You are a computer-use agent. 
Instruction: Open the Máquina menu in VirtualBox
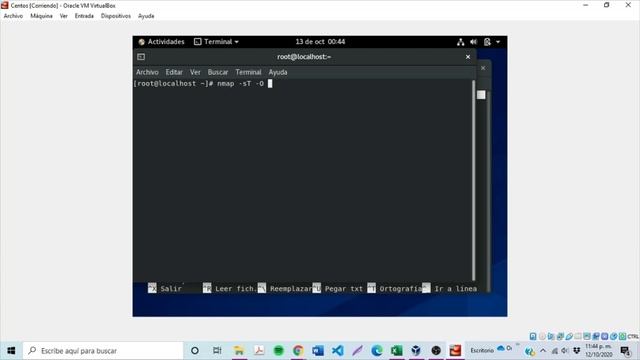[x=41, y=16]
